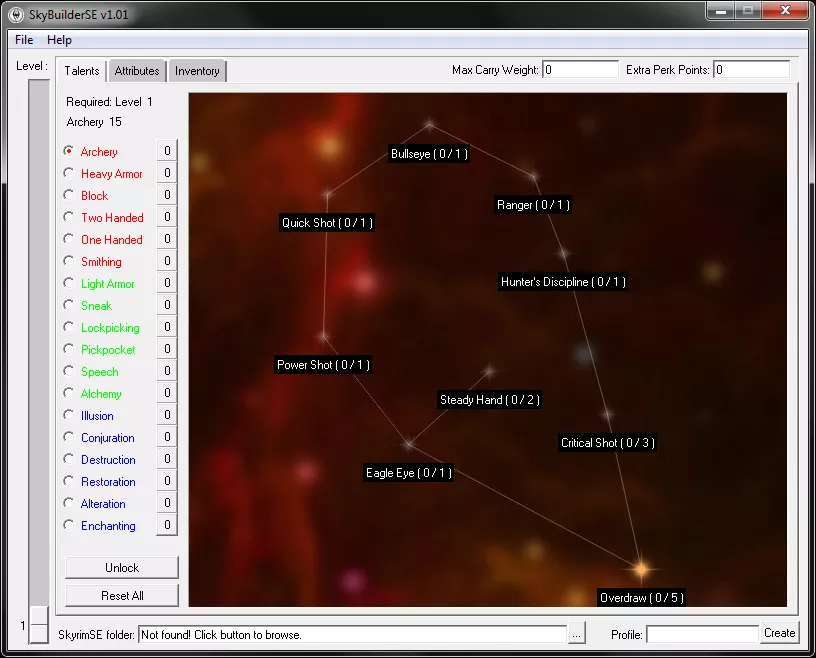The image size is (816, 658).
Task: Click the Critical Shot perk label
Action: pyautogui.click(x=607, y=442)
